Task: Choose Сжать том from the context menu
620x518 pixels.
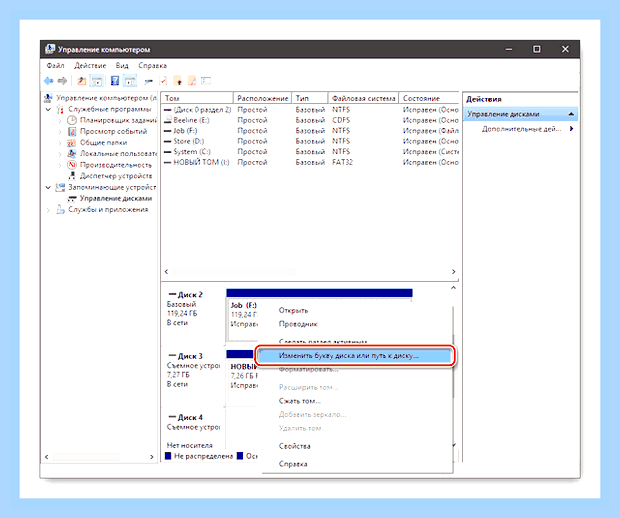Action: (300, 401)
